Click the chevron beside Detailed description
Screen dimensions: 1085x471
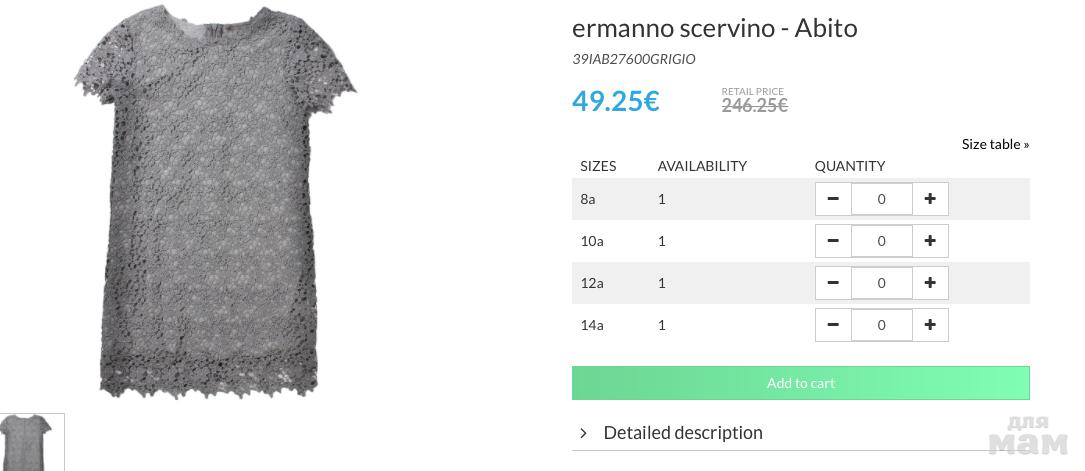click(584, 433)
